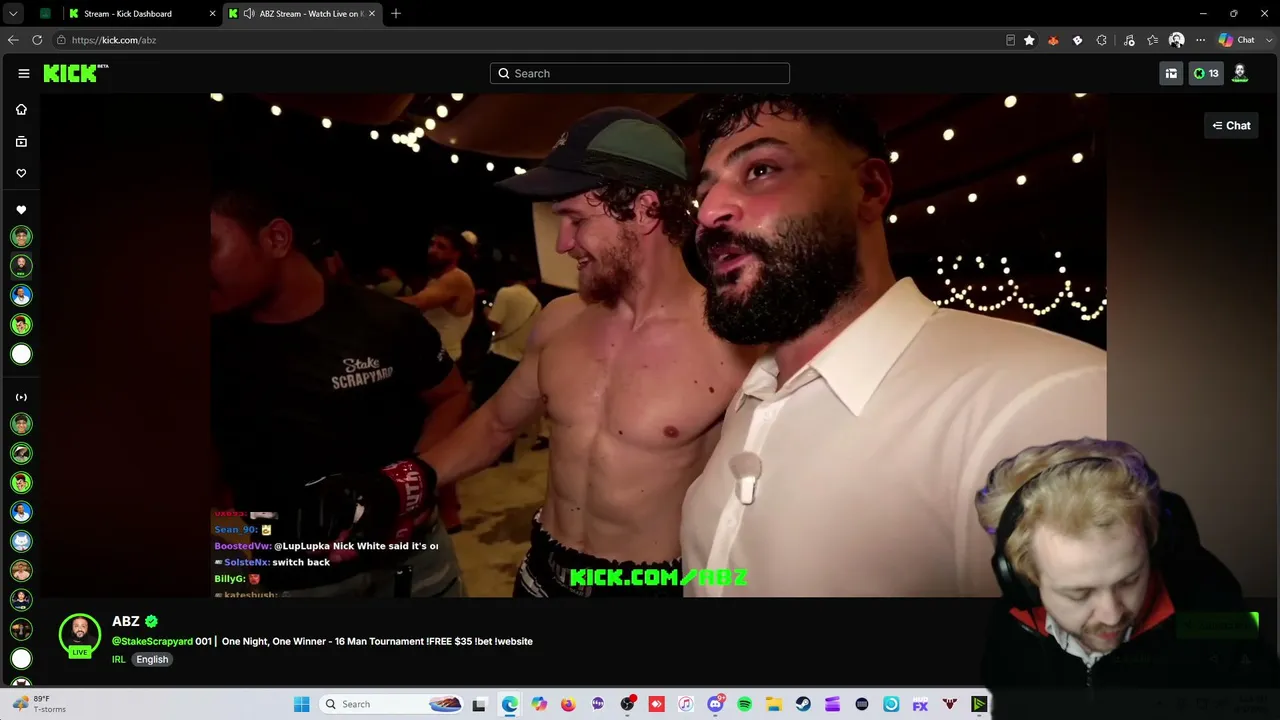The image size is (1280, 720).
Task: Reload the current page
Action: pos(37,40)
